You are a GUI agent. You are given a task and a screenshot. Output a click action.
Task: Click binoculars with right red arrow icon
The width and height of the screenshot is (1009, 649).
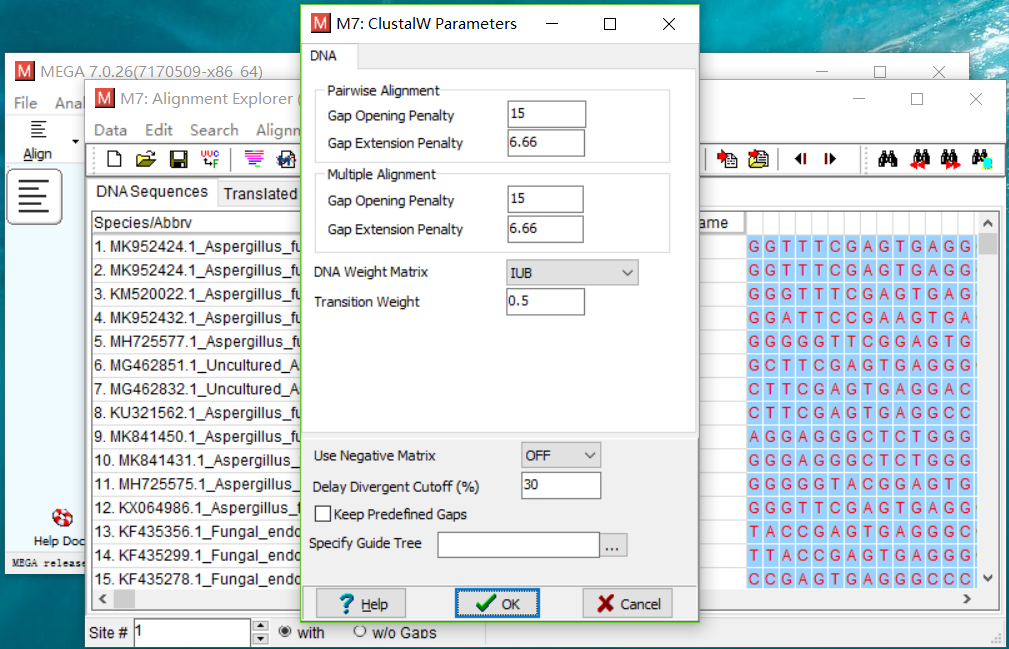click(950, 159)
